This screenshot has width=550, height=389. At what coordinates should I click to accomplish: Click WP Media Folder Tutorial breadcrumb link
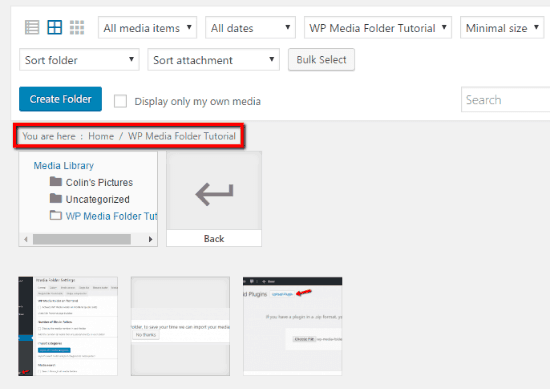click(x=182, y=136)
